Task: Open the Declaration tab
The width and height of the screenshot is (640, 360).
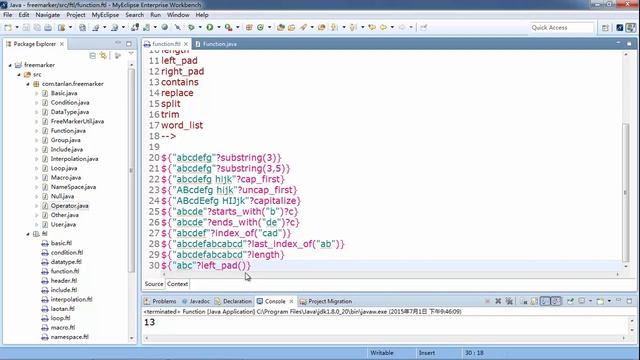Action: (233, 301)
